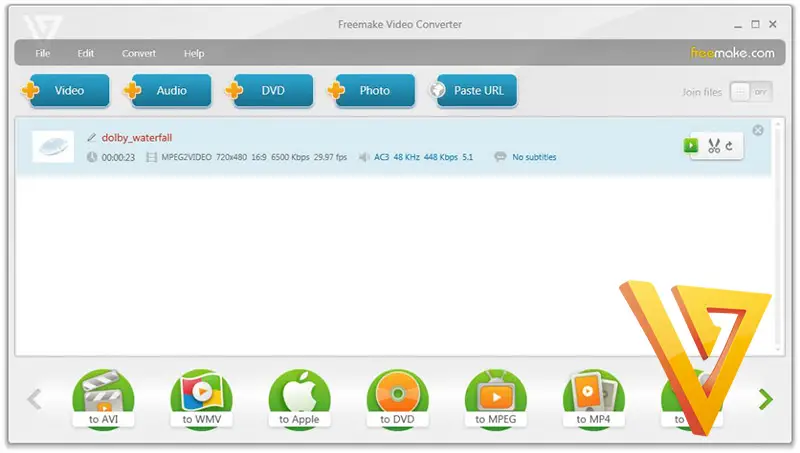Open the Help menu
This screenshot has width=800, height=453.
click(194, 53)
